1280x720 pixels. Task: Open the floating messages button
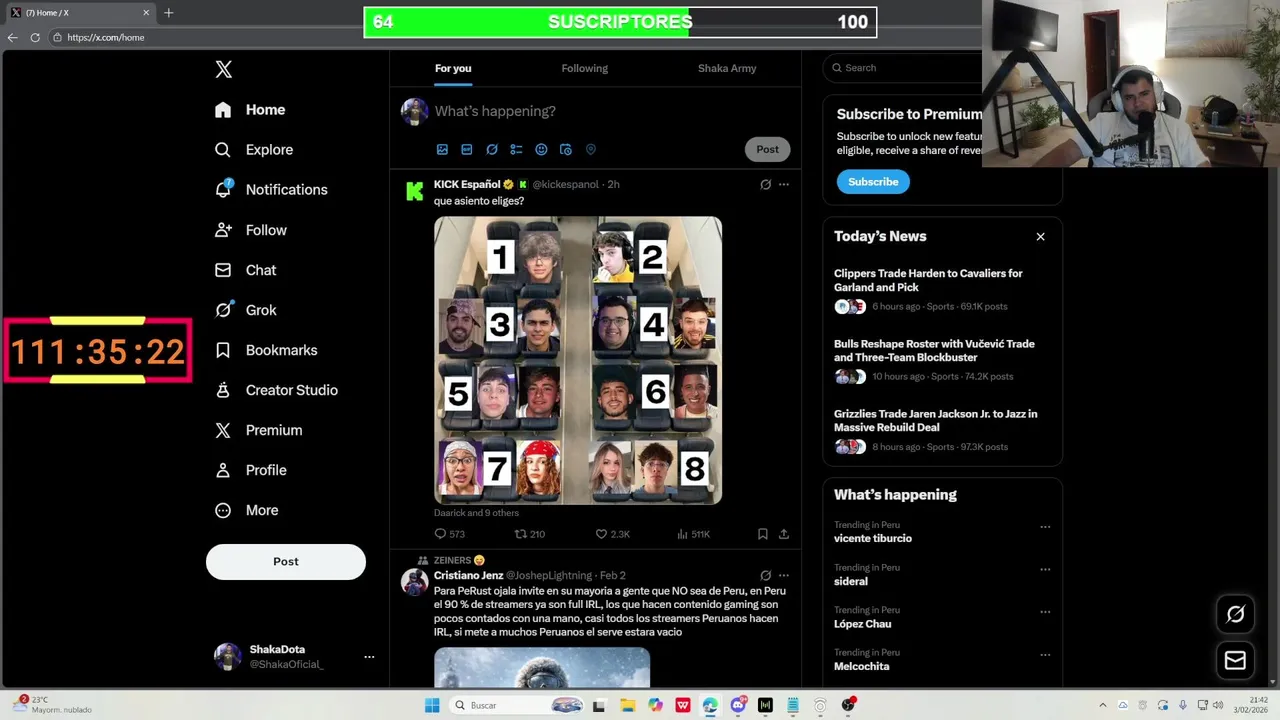[x=1235, y=660]
